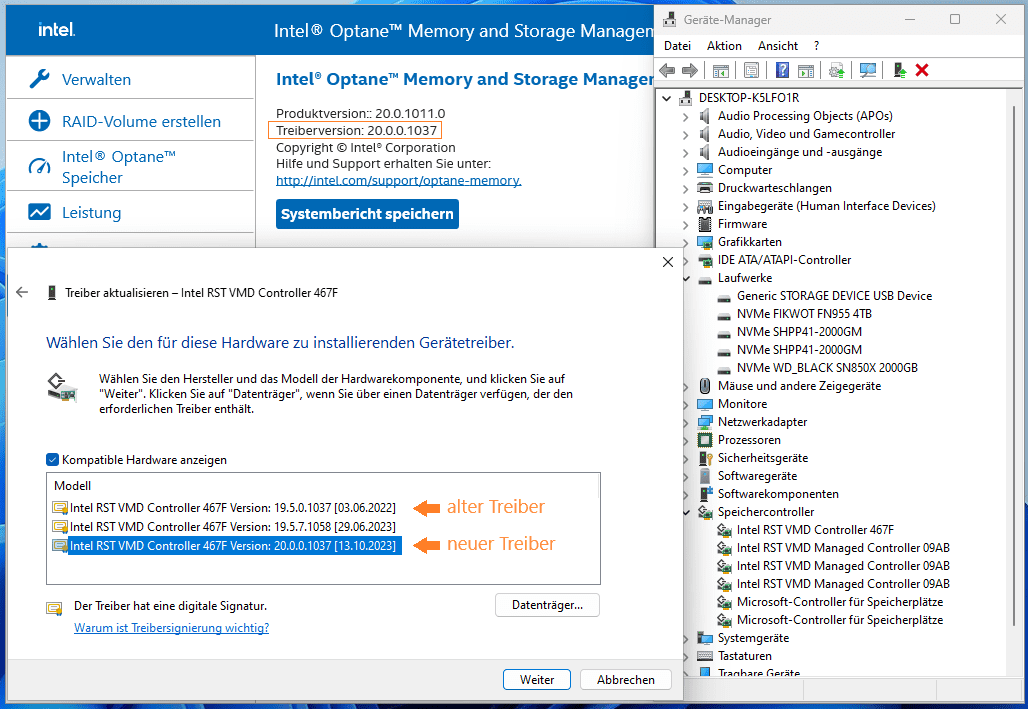Click the blue Help question mark icon
This screenshot has height=709, width=1028.
point(782,70)
